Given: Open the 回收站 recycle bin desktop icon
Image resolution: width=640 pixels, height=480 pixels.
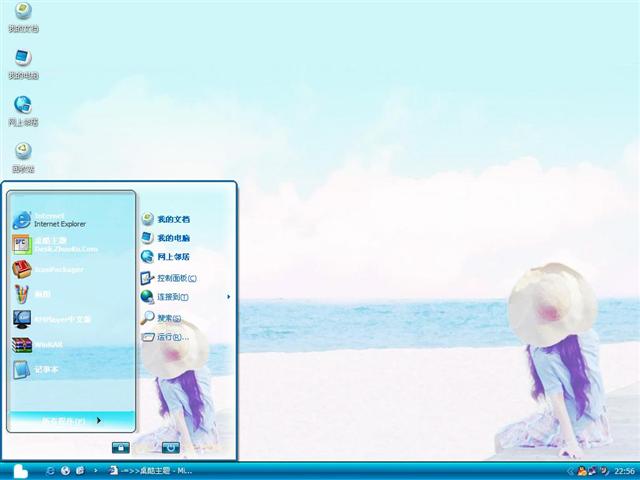Looking at the screenshot, I should point(23,158).
